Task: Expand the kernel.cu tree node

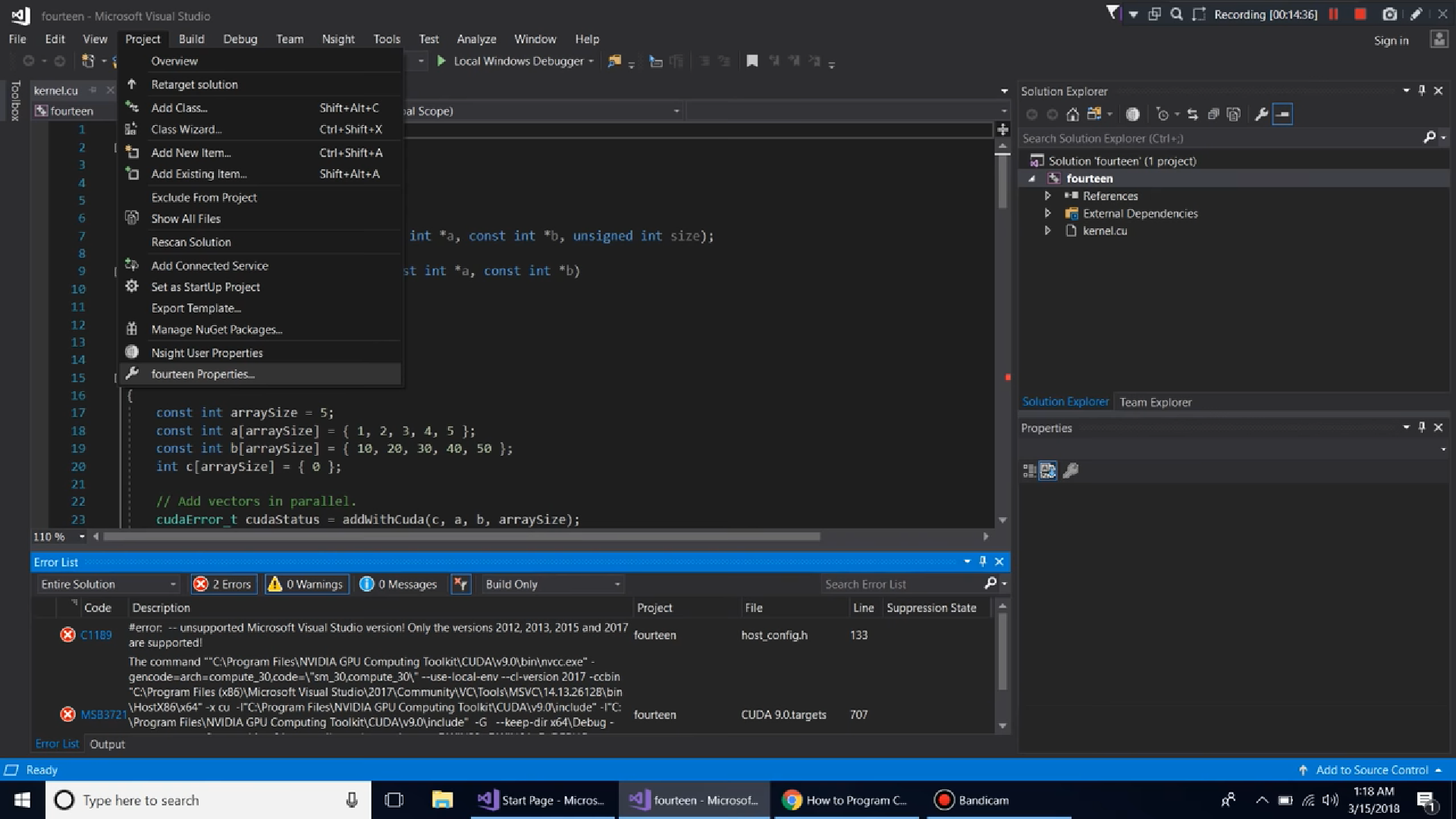Action: point(1047,231)
